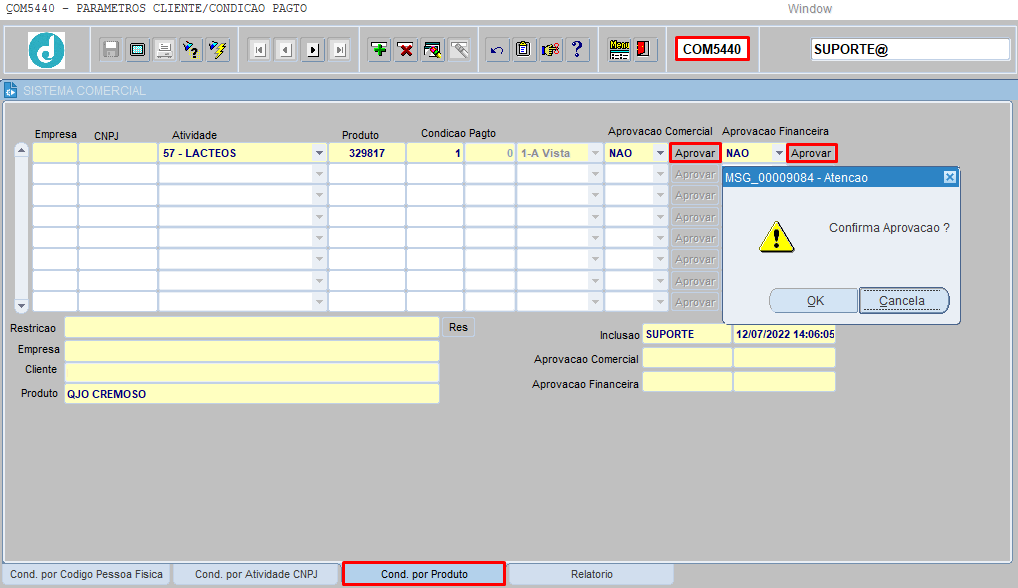Open the Atividade dropdown showing 57 - LACTEOS
1018x588 pixels.
(319, 153)
